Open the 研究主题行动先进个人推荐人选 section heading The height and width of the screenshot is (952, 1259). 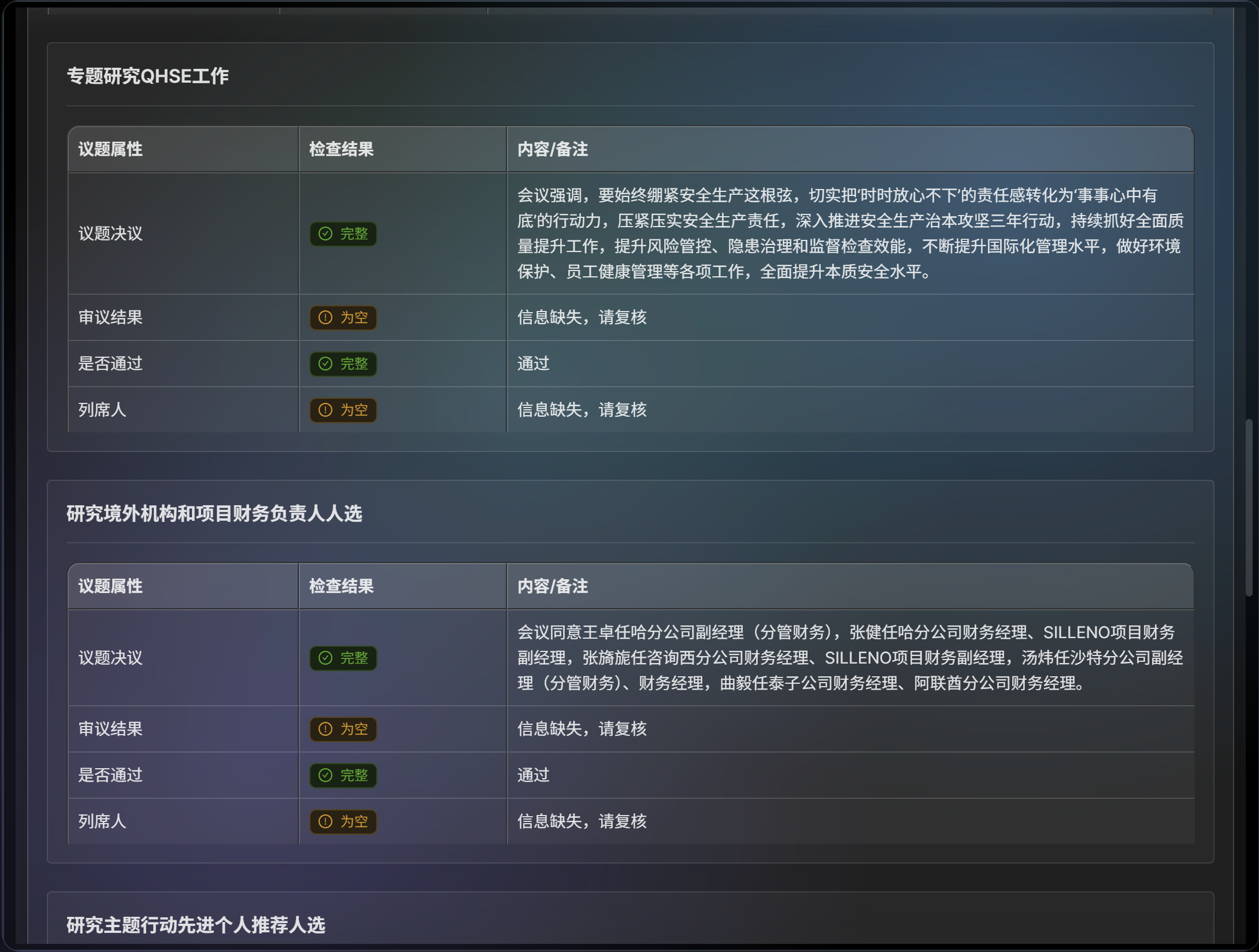click(195, 925)
